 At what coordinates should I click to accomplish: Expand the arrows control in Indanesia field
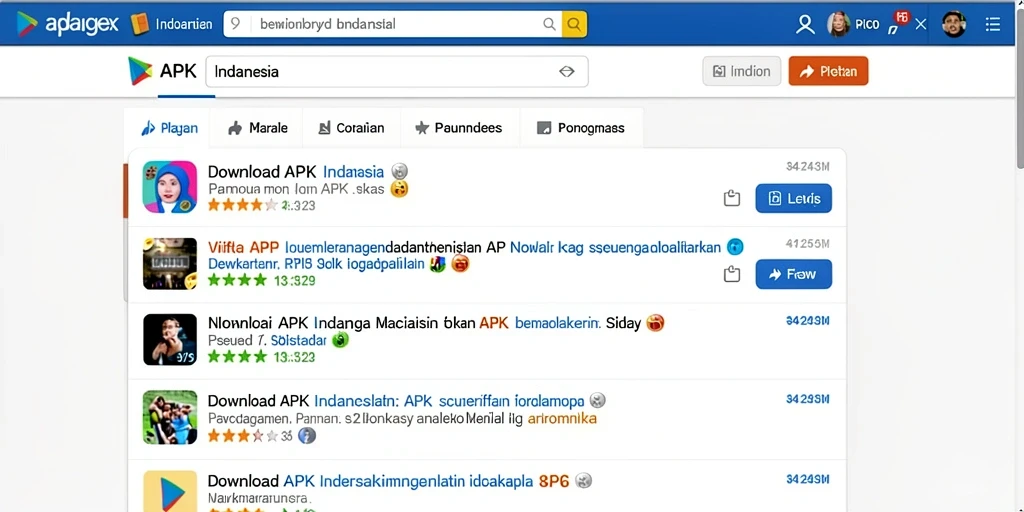[x=566, y=72]
